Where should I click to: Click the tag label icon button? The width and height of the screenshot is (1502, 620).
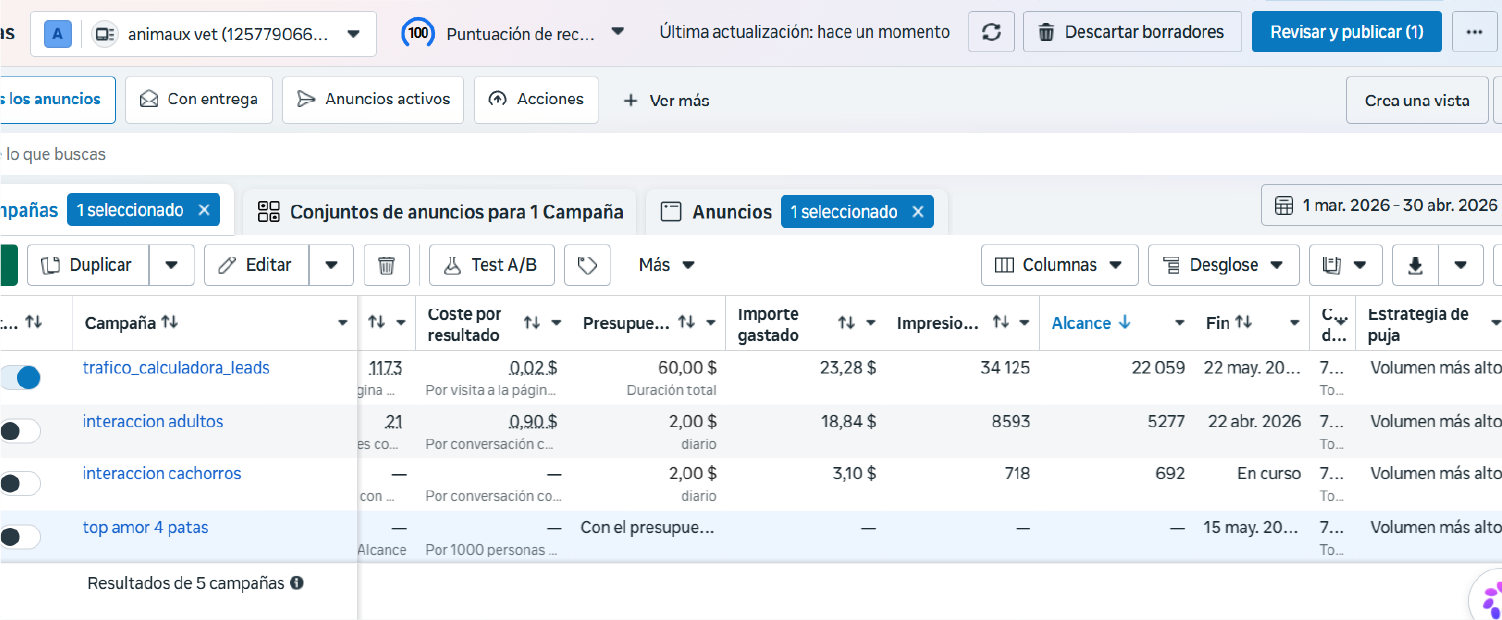pyautogui.click(x=588, y=265)
